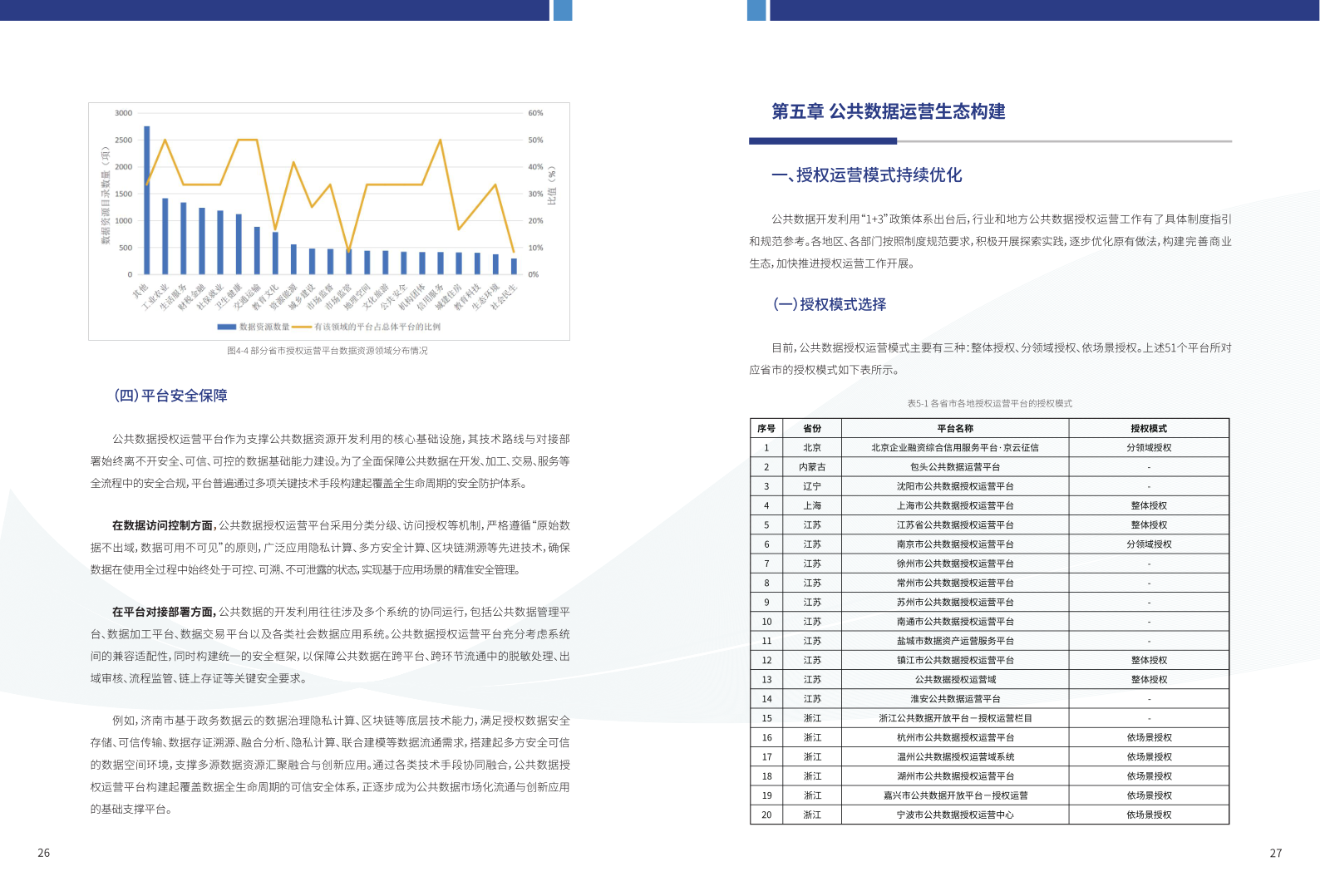Click cell 嘉兴市公共数据开放平台－授权运营
The width and height of the screenshot is (1320, 896).
pos(955,795)
